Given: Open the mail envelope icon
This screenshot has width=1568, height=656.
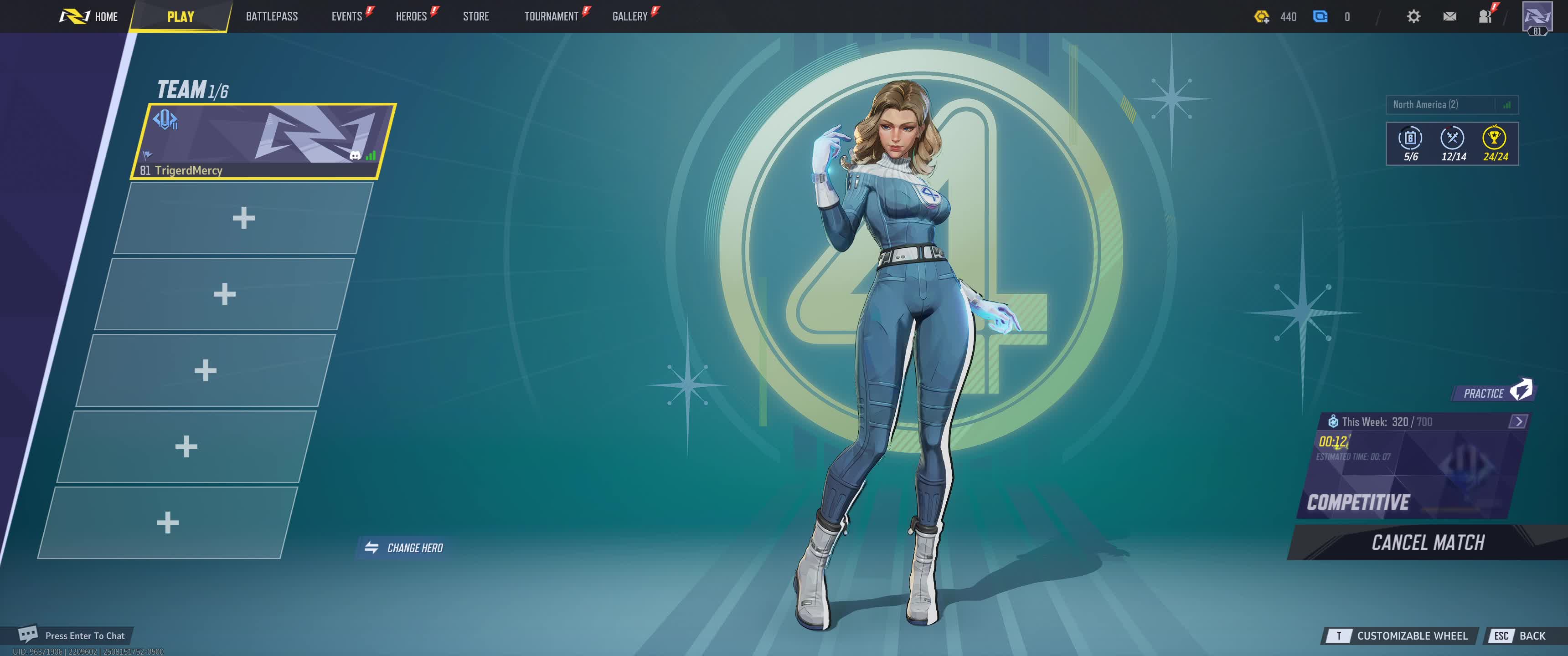Looking at the screenshot, I should click(1450, 16).
